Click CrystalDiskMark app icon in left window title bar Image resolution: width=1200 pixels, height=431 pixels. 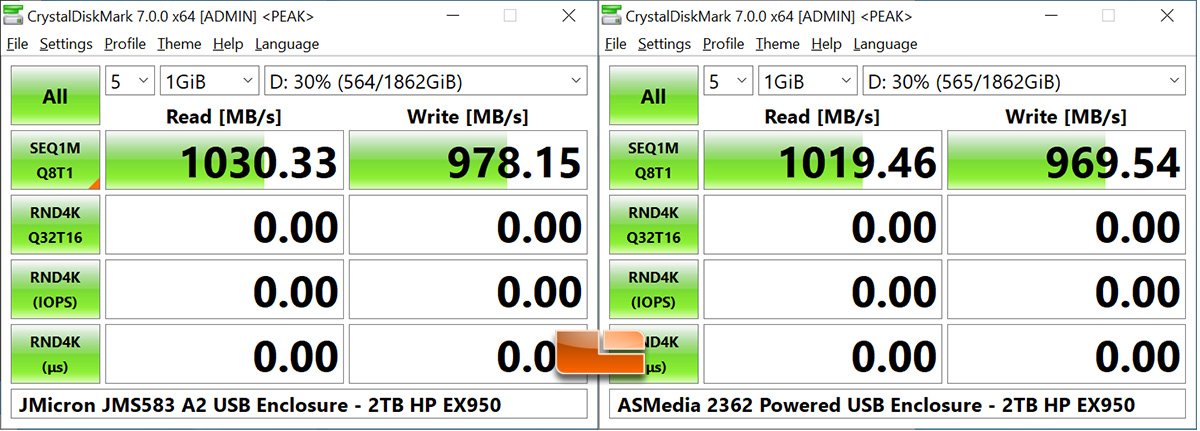(14, 16)
